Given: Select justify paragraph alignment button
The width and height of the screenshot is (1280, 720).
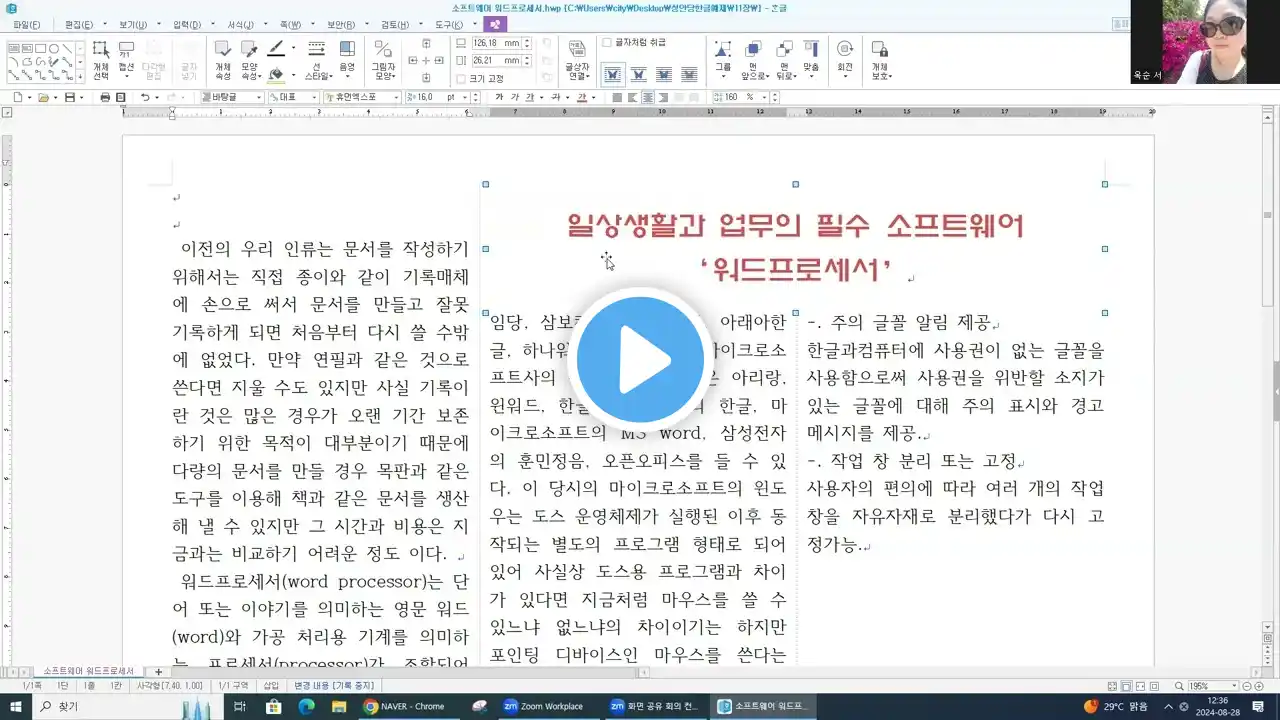Looking at the screenshot, I should click(618, 97).
